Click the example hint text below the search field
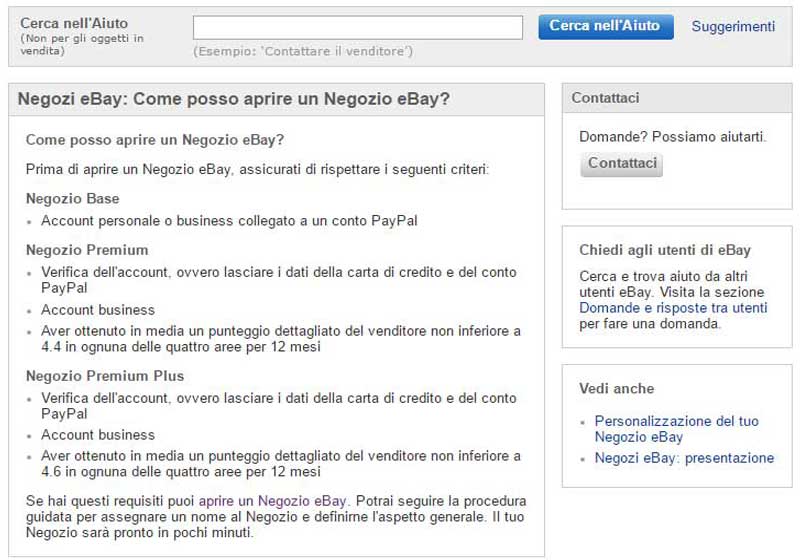 (x=303, y=51)
